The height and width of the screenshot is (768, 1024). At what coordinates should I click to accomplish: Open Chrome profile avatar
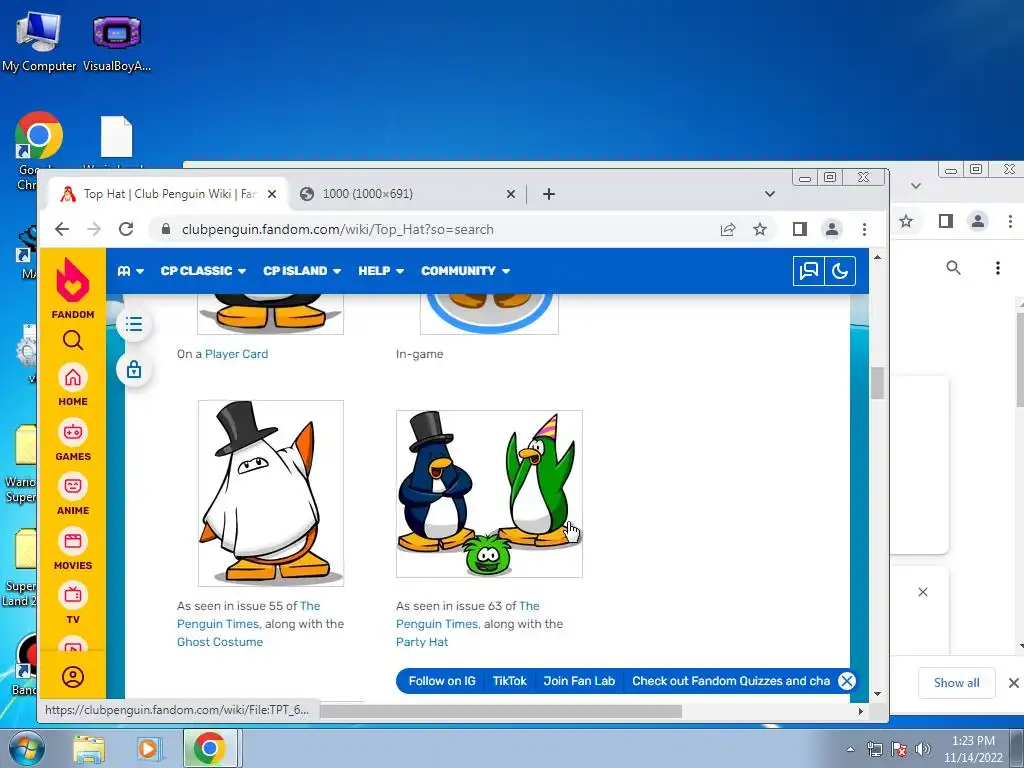coord(831,229)
